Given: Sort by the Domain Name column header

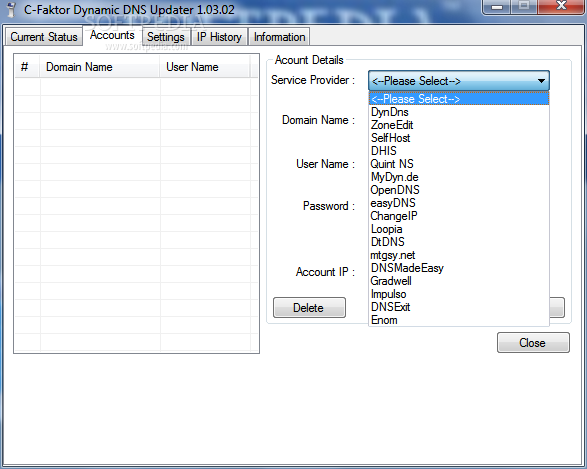Looking at the screenshot, I should [x=100, y=67].
